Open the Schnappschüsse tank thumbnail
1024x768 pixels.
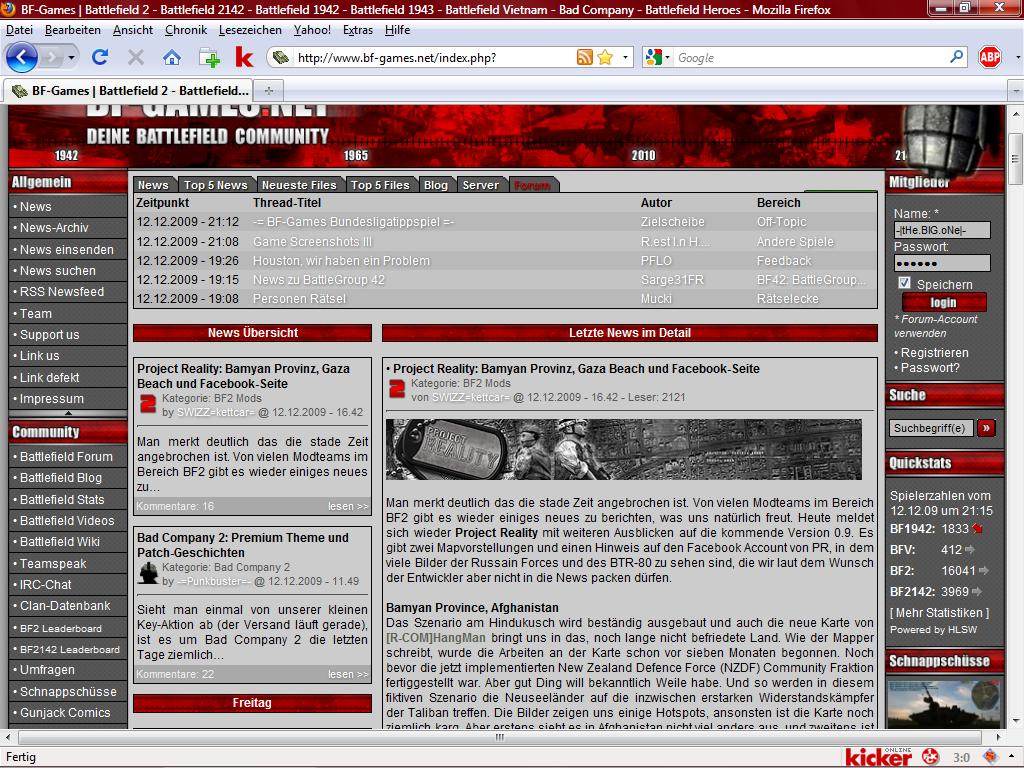[943, 704]
